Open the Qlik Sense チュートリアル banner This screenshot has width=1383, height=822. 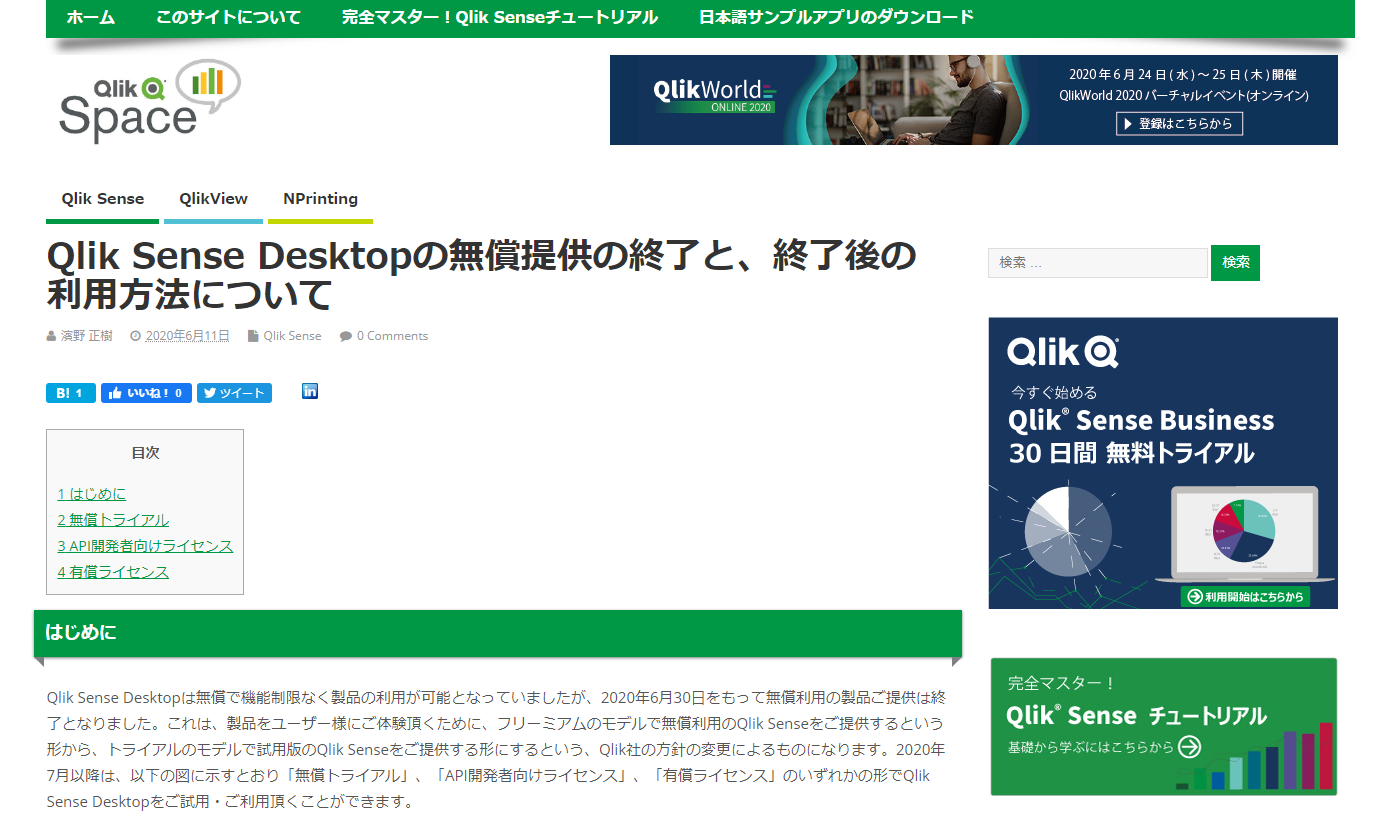[1163, 726]
